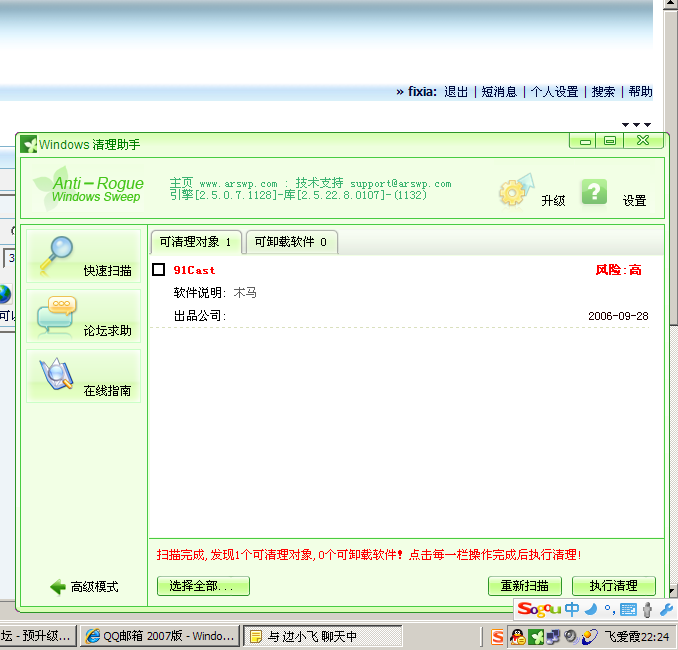
Task: Click the QQ penguin tray icon
Action: click(x=518, y=637)
